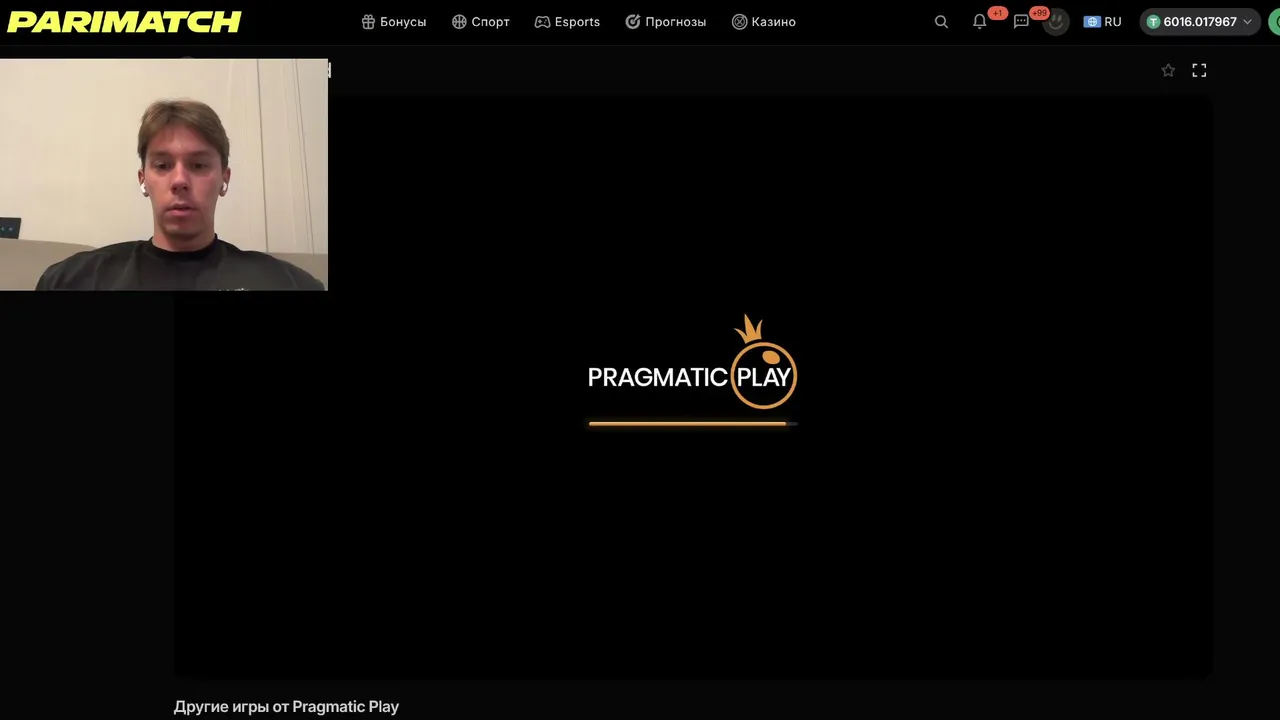Click the smiley profile avatar
Image resolution: width=1280 pixels, height=720 pixels.
click(x=1056, y=22)
